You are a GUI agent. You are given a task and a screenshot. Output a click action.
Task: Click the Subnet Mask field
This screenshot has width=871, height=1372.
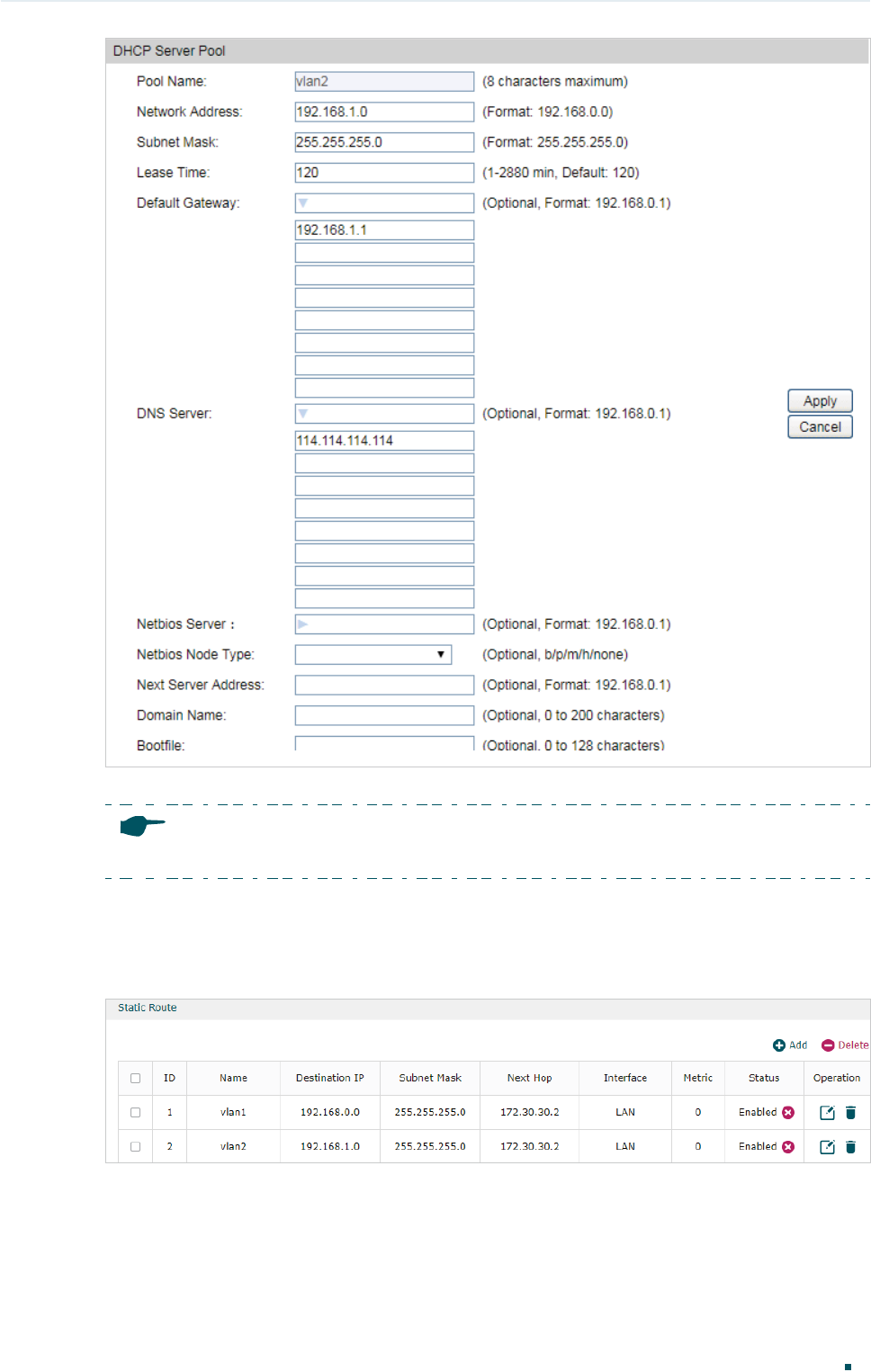tap(384, 143)
